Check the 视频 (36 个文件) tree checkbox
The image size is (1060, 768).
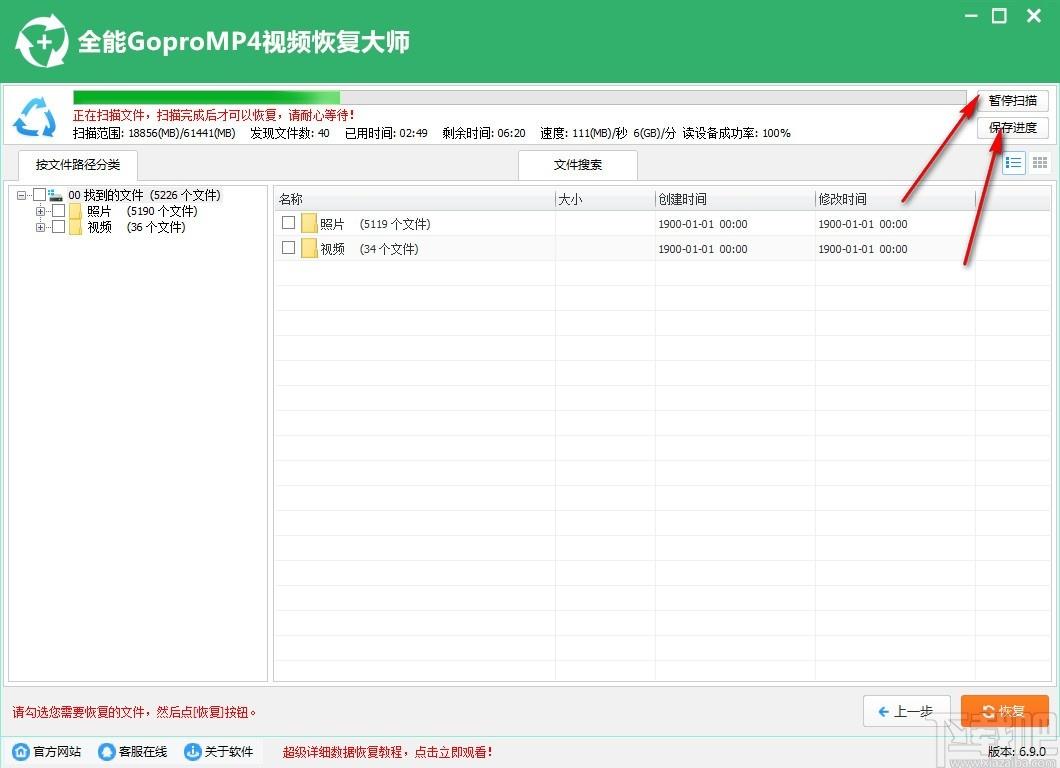click(x=59, y=226)
